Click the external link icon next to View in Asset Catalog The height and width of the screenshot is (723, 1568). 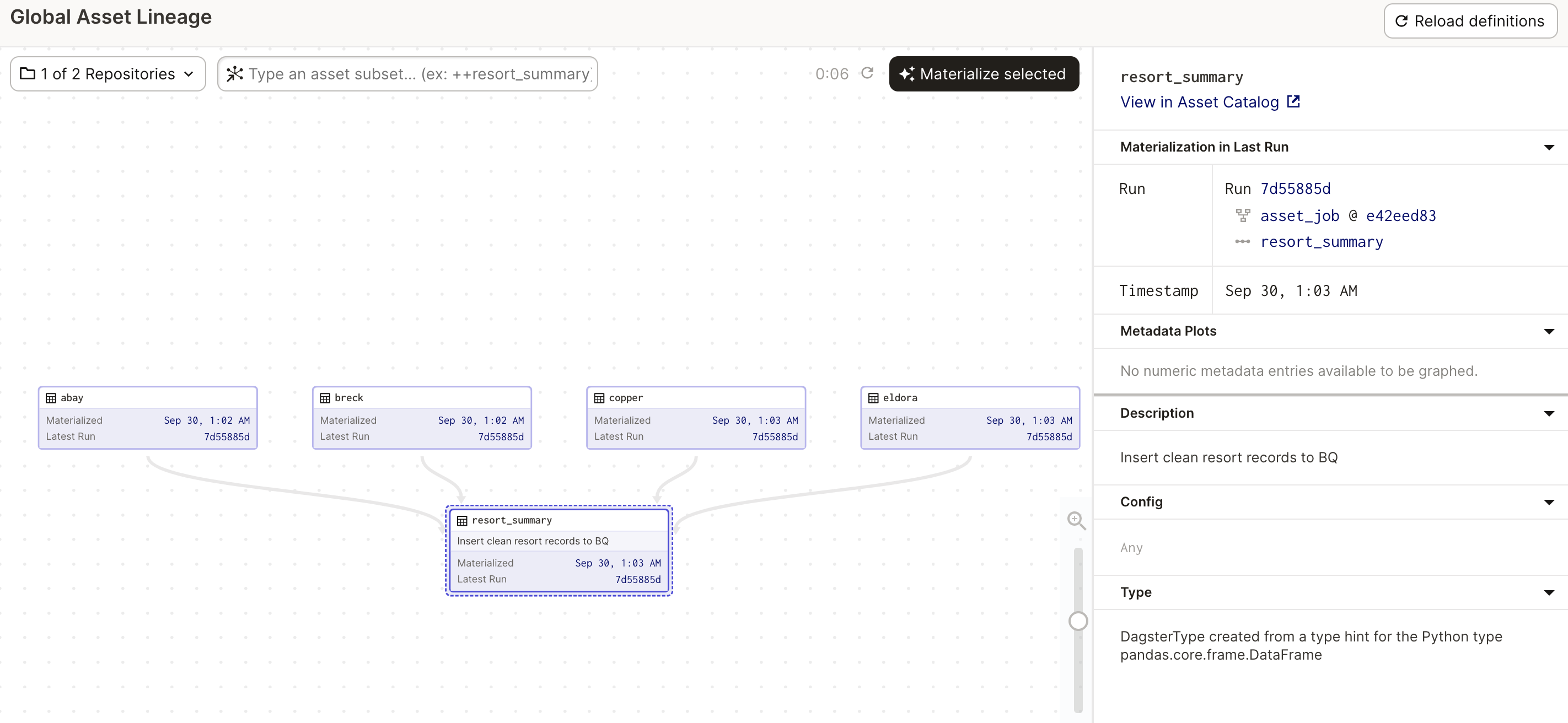[1294, 101]
